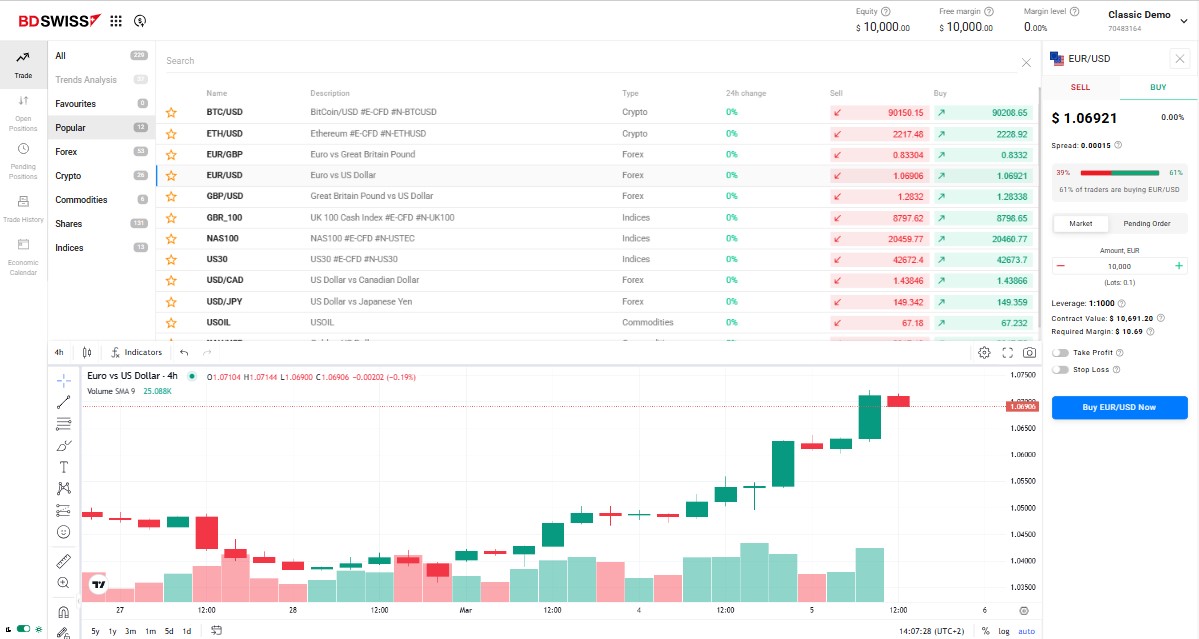Screen dimensions: 1199x639
Task: Open the emoji icons tool
Action: pos(63,532)
